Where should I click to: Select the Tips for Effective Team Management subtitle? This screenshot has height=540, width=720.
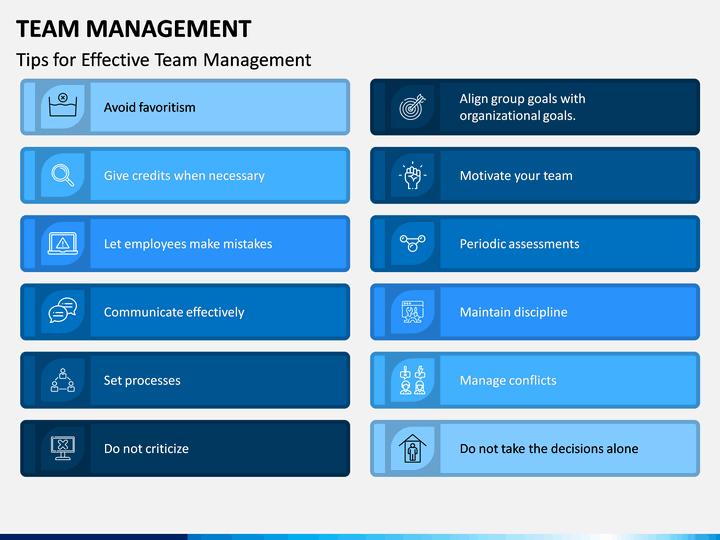point(163,60)
